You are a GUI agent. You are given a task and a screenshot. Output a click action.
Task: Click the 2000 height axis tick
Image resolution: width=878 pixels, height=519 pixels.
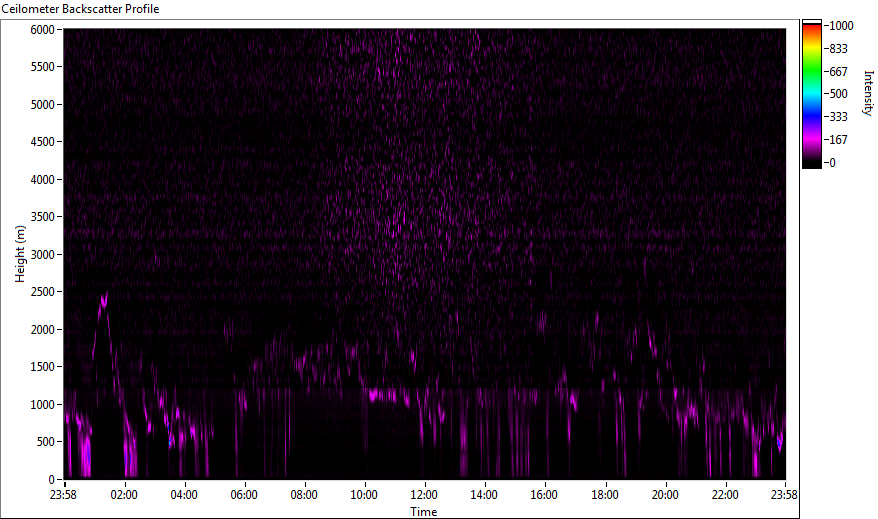(x=43, y=330)
